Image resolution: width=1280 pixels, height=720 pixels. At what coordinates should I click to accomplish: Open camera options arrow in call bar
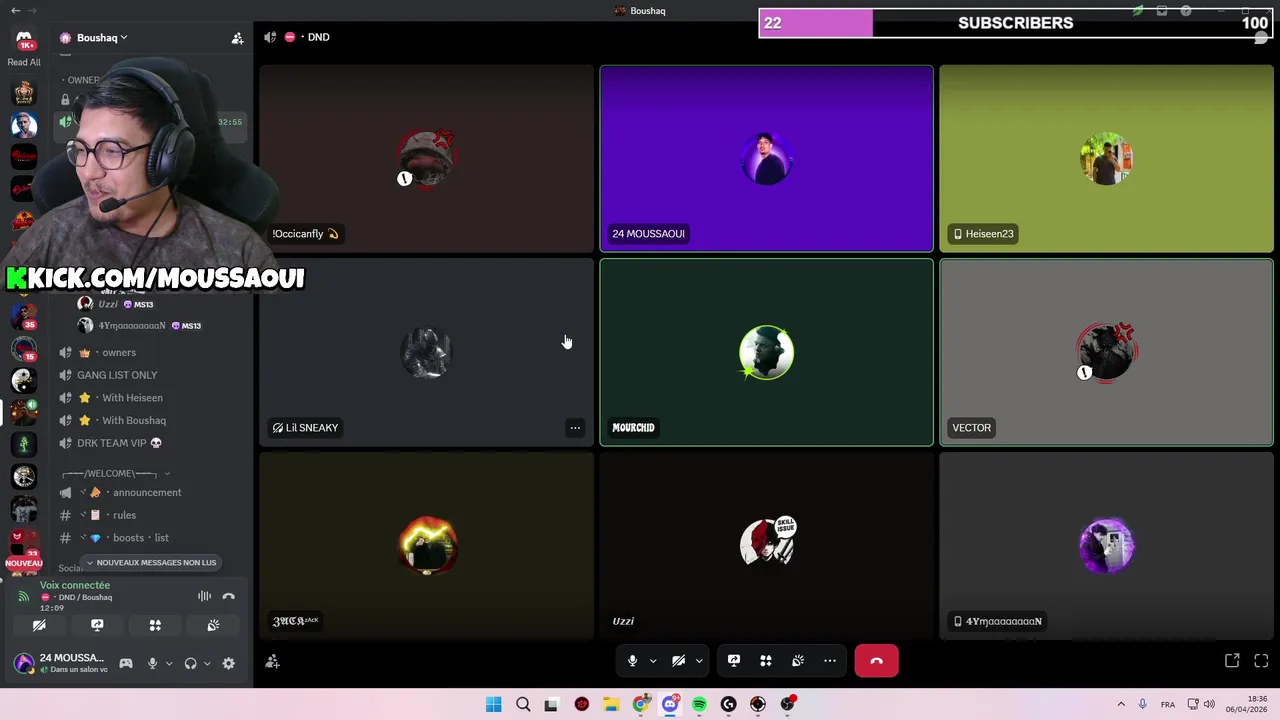[699, 661]
